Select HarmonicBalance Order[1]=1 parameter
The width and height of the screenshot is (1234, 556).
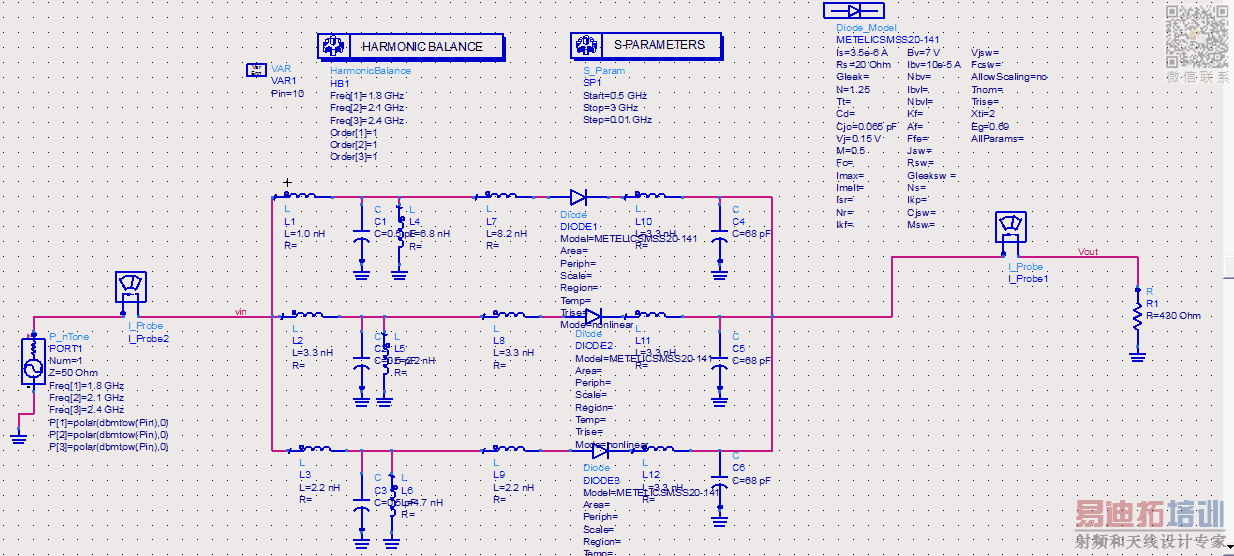(x=354, y=132)
